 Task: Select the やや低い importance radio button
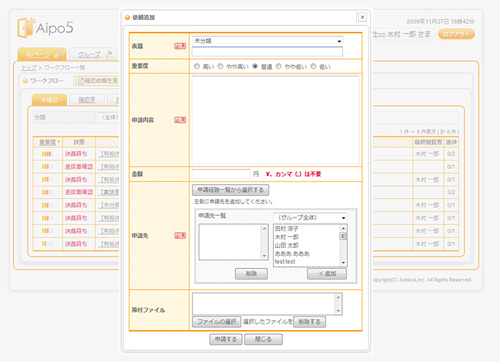[279, 66]
